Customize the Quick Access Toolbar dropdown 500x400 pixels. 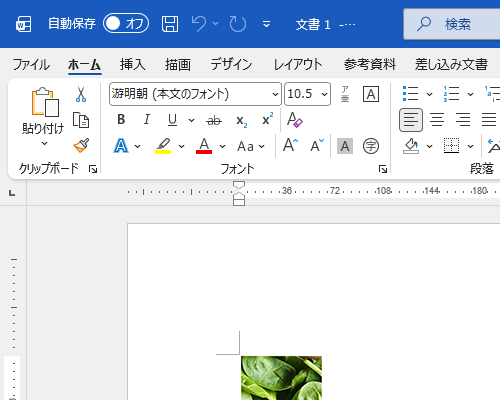266,24
